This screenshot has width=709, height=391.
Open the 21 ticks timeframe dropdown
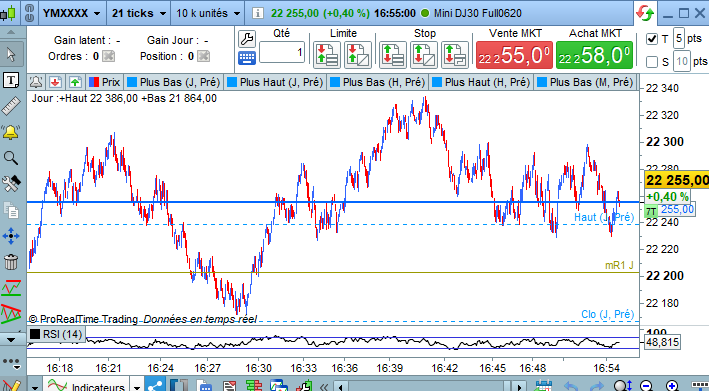tap(139, 13)
